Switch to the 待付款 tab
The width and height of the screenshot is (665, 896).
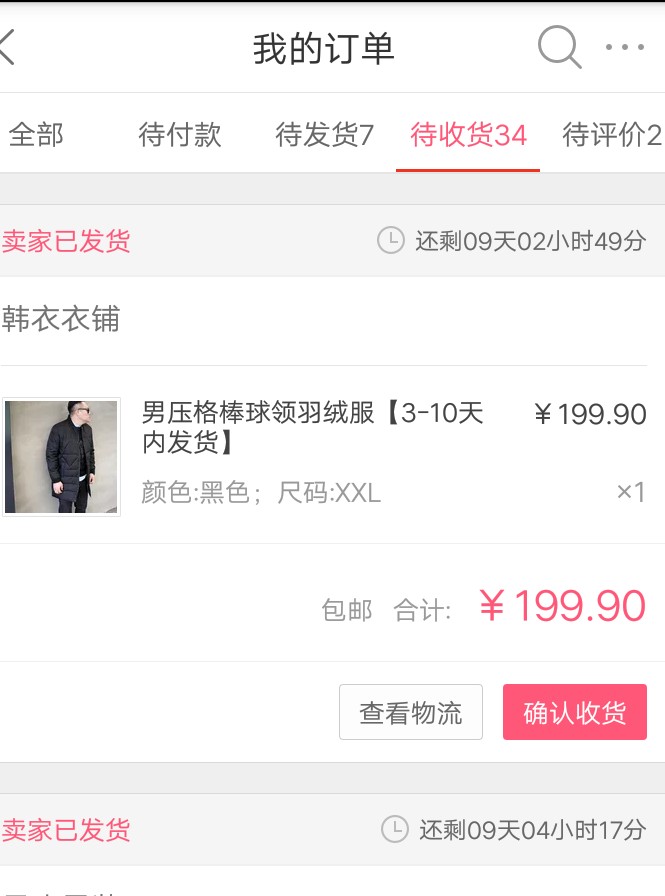coord(180,135)
